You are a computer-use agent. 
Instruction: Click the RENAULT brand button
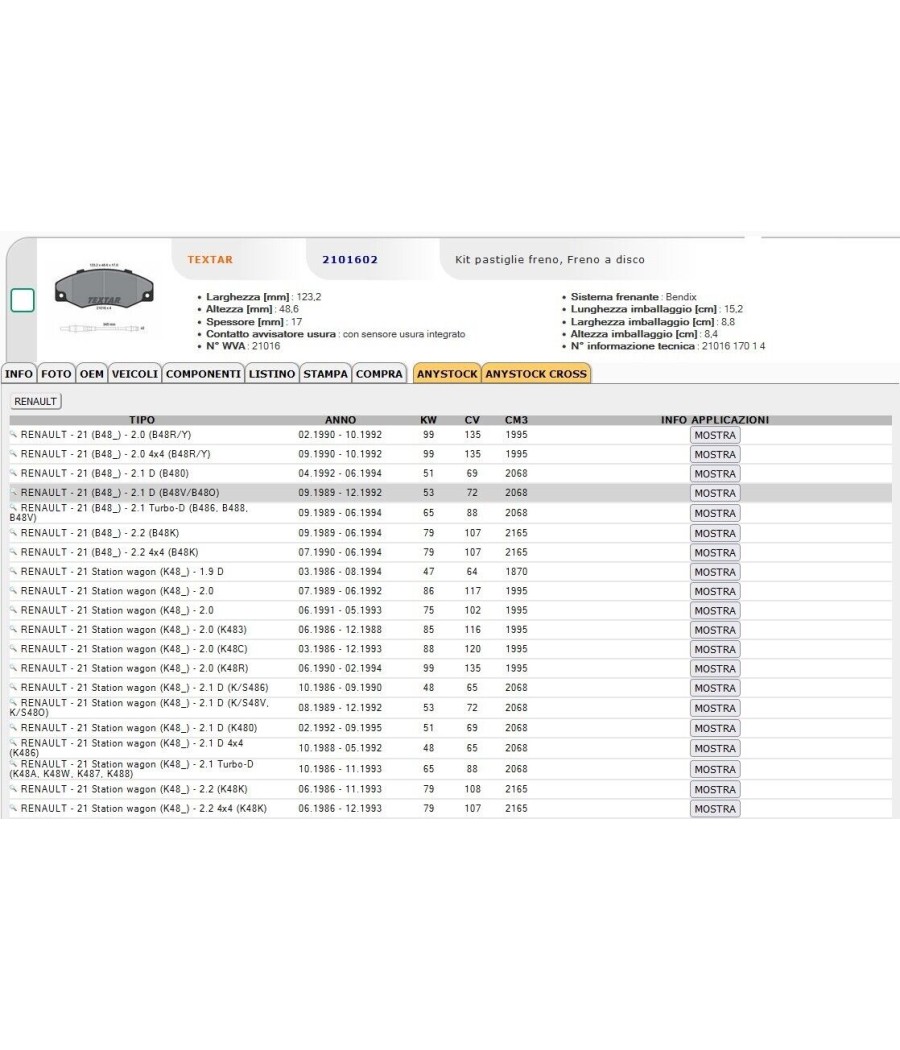[x=35, y=401]
